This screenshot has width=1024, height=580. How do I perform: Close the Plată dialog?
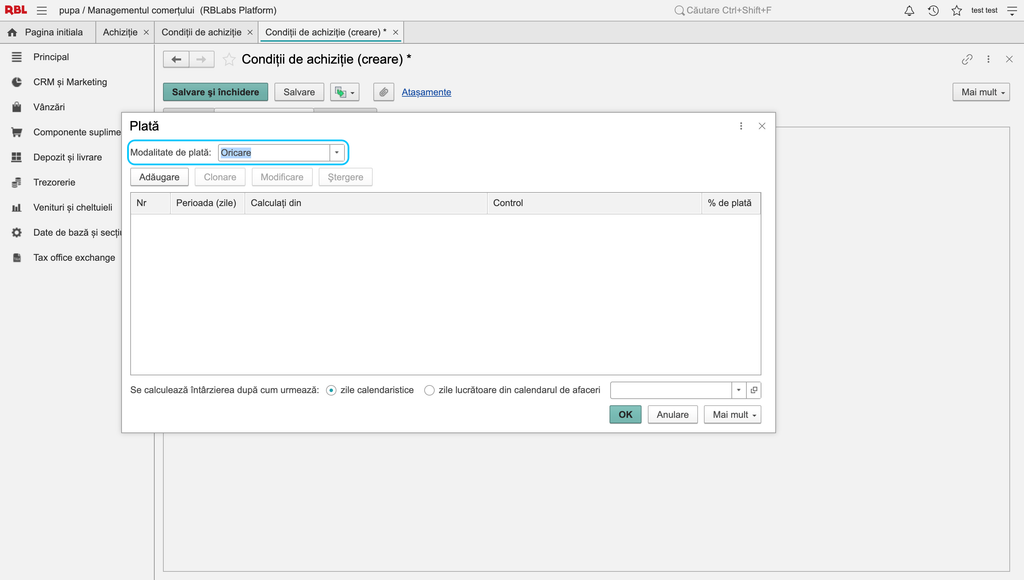(761, 126)
